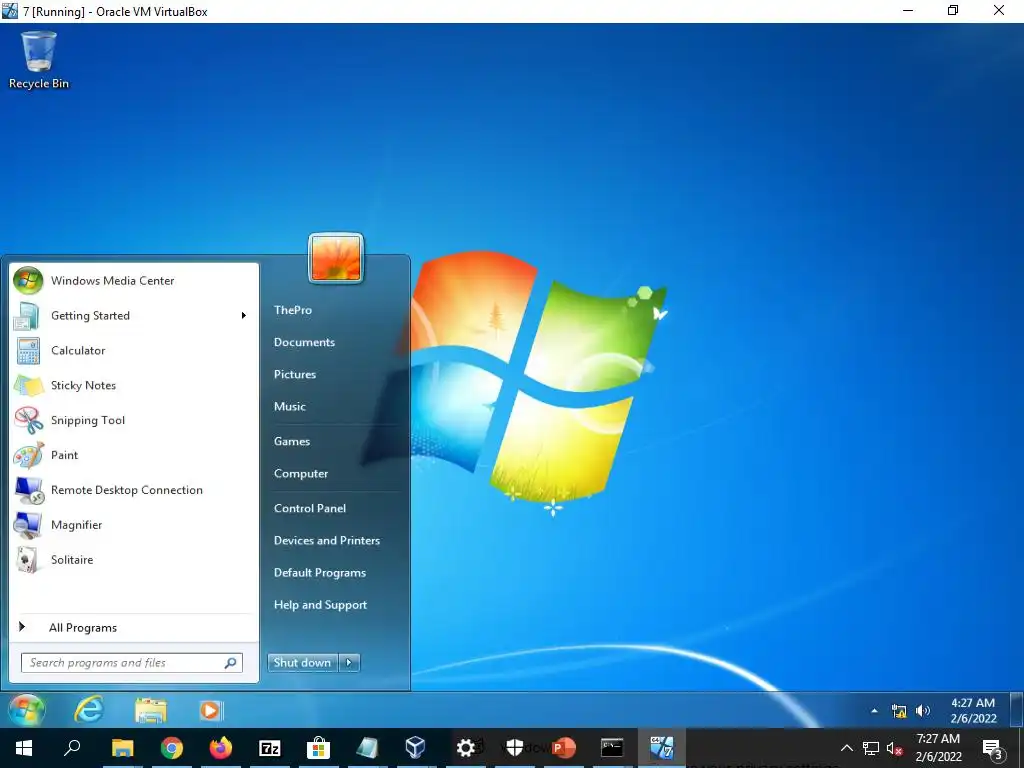This screenshot has height=768, width=1024.
Task: Open Pictures library link
Action: 295,374
